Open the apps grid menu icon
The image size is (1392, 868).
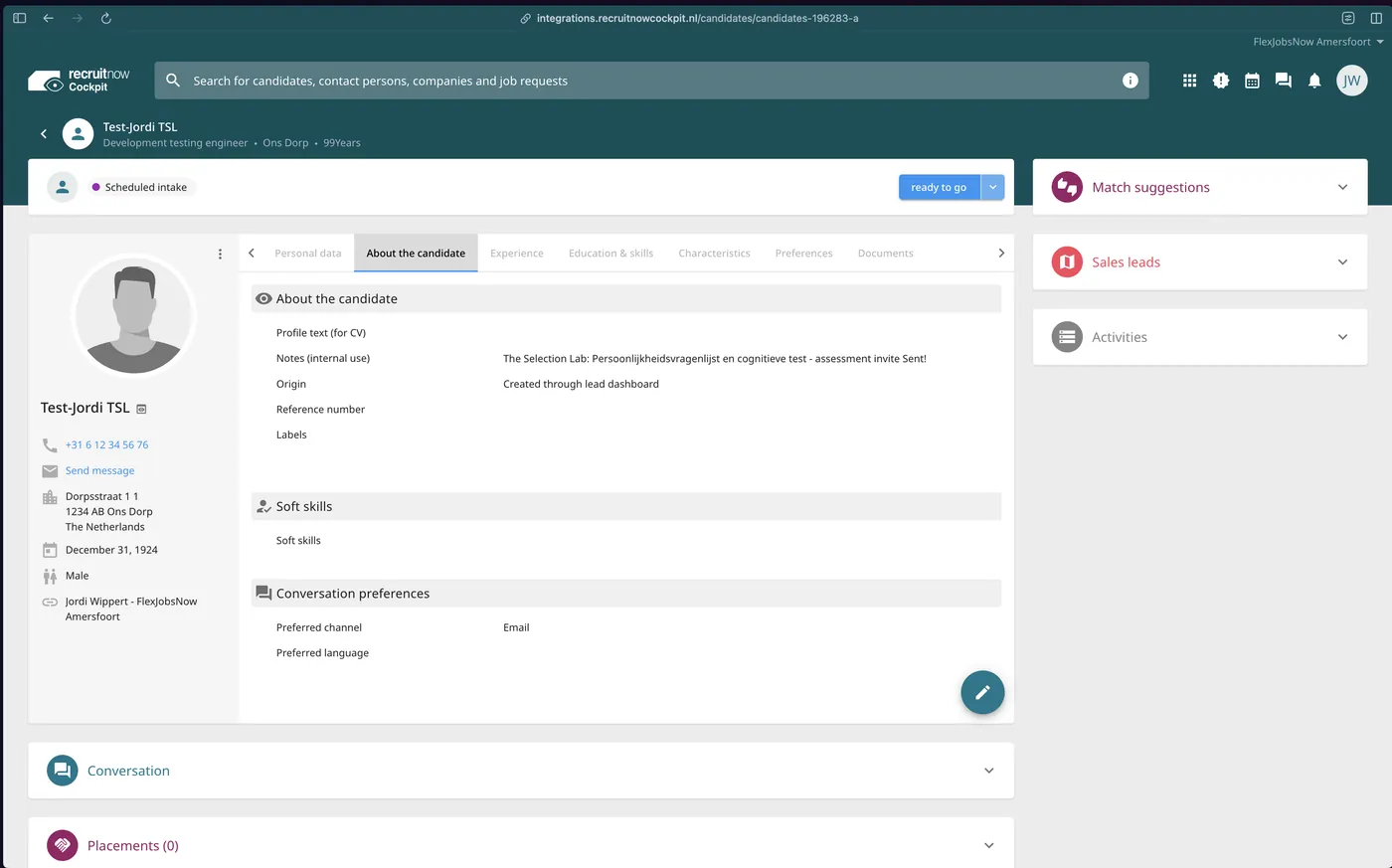coord(1189,81)
